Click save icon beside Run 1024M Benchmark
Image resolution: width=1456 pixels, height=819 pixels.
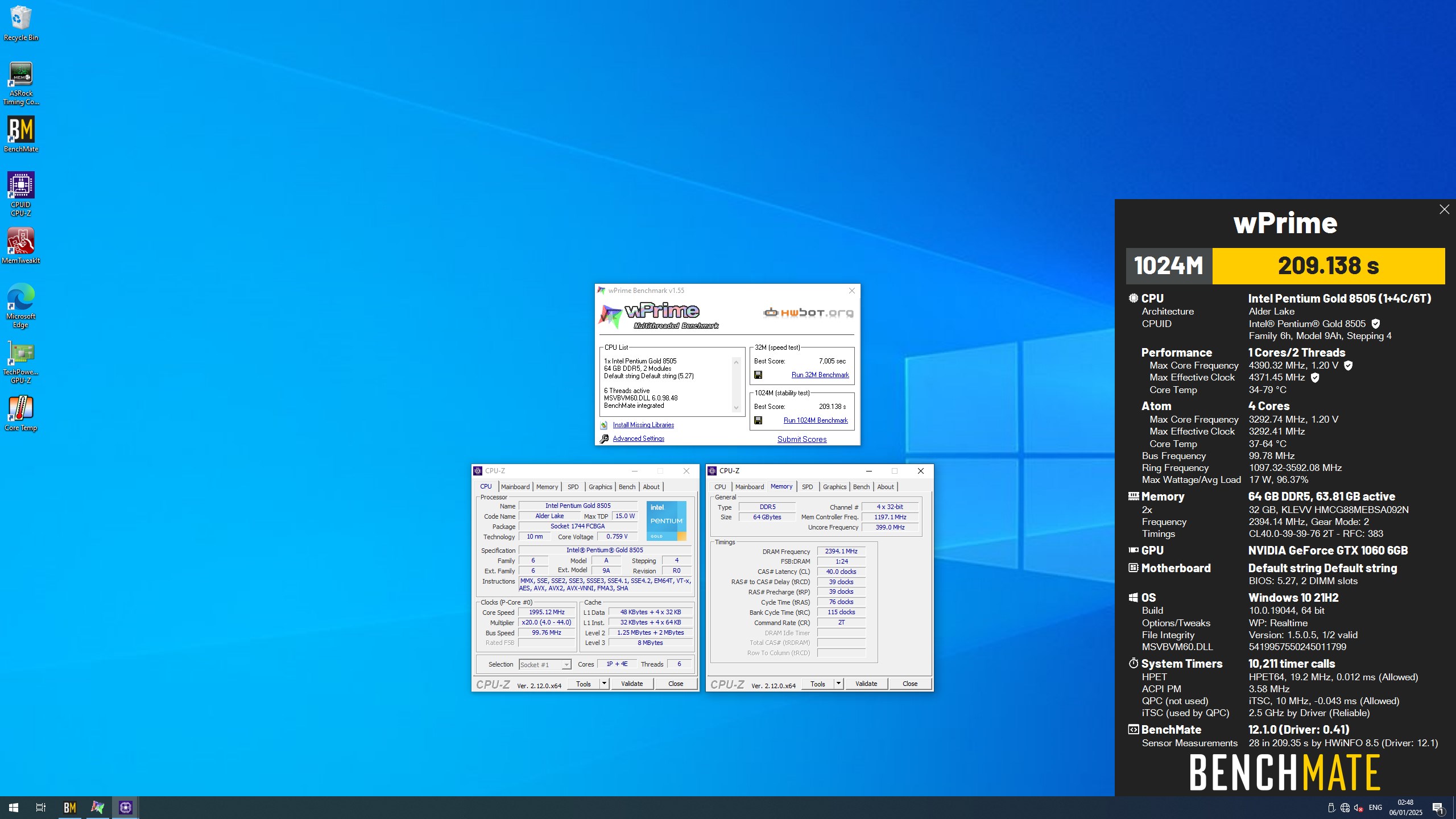click(758, 420)
